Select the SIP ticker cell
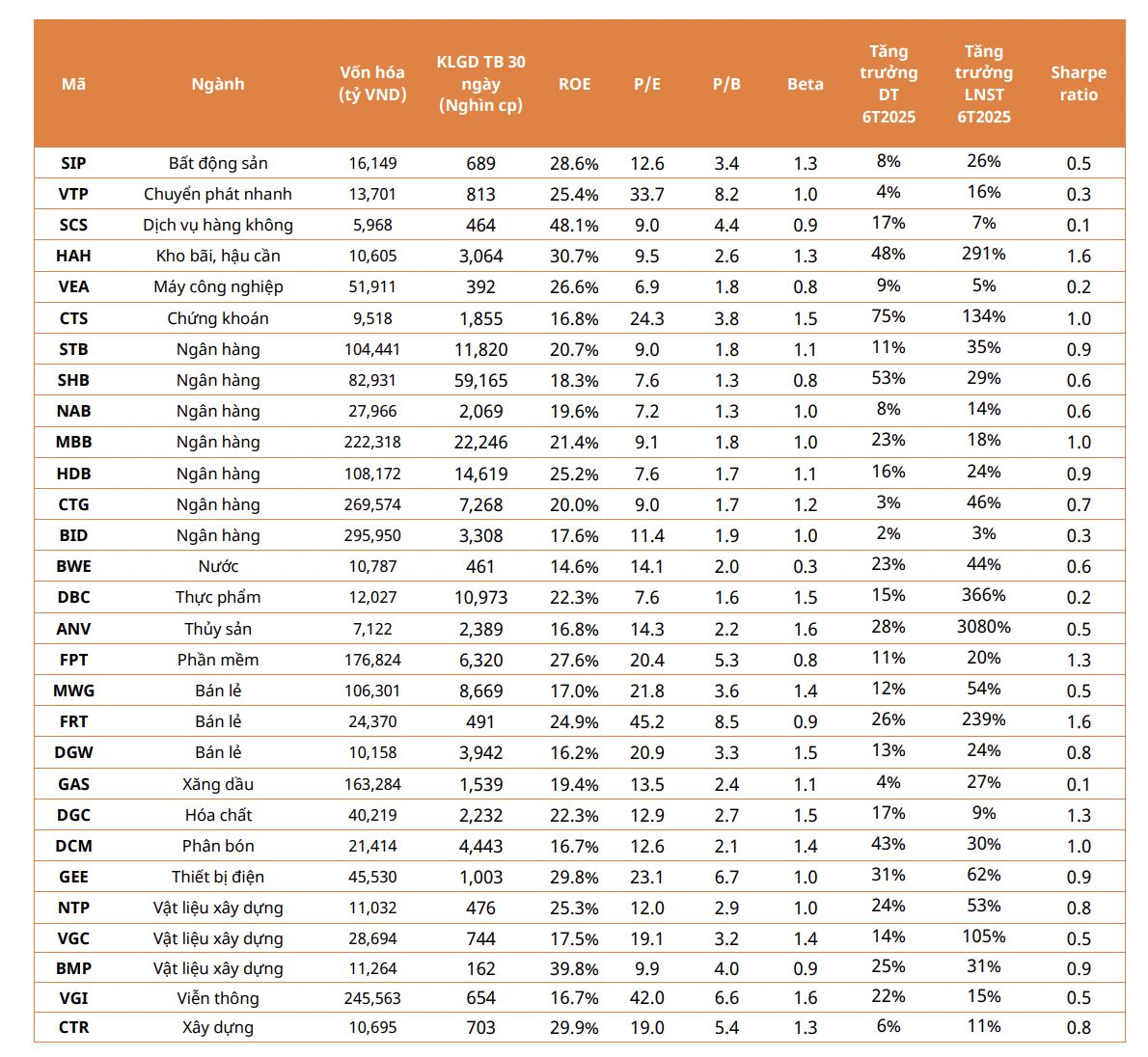Screen dimensions: 1148x1057 tap(73, 163)
